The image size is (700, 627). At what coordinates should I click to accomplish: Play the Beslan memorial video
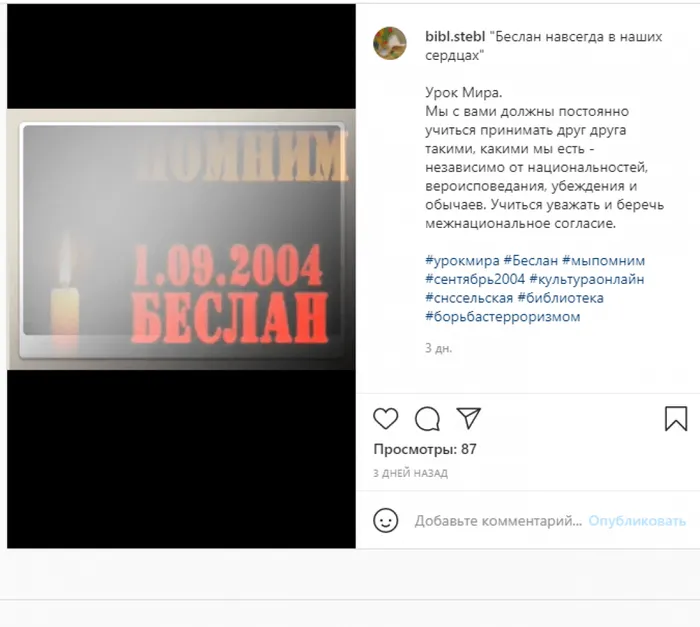[181, 276]
